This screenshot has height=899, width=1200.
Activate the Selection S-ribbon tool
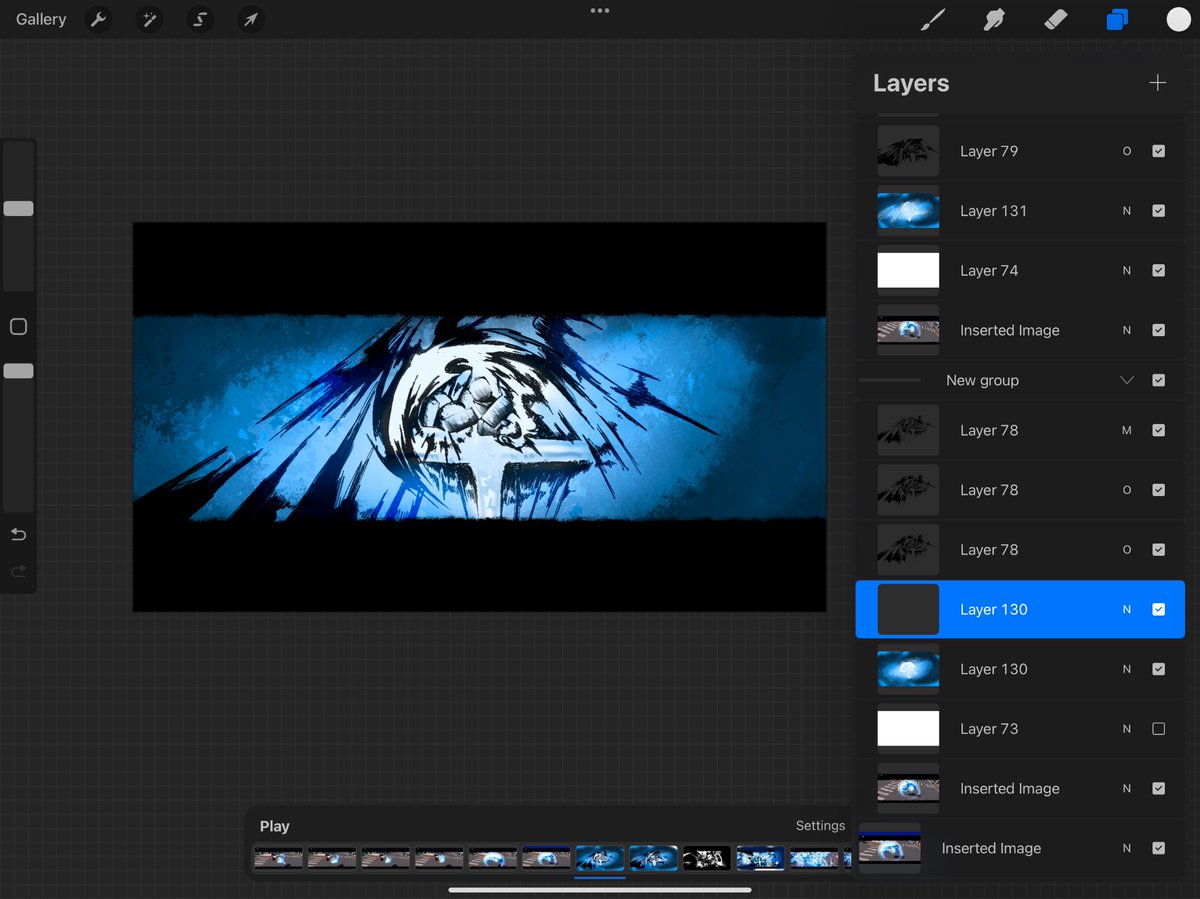[x=201, y=19]
